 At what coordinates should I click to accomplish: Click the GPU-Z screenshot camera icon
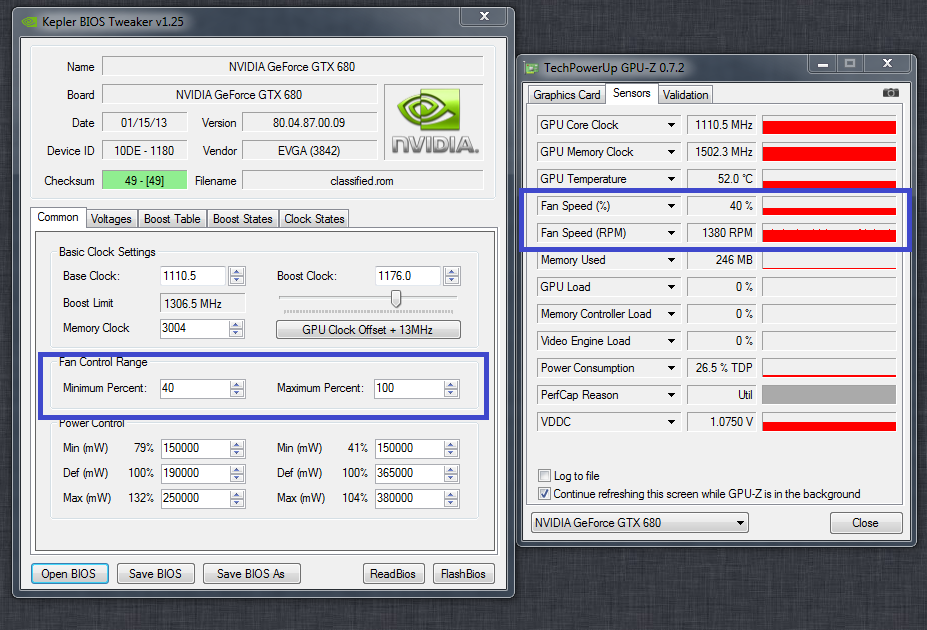click(890, 93)
